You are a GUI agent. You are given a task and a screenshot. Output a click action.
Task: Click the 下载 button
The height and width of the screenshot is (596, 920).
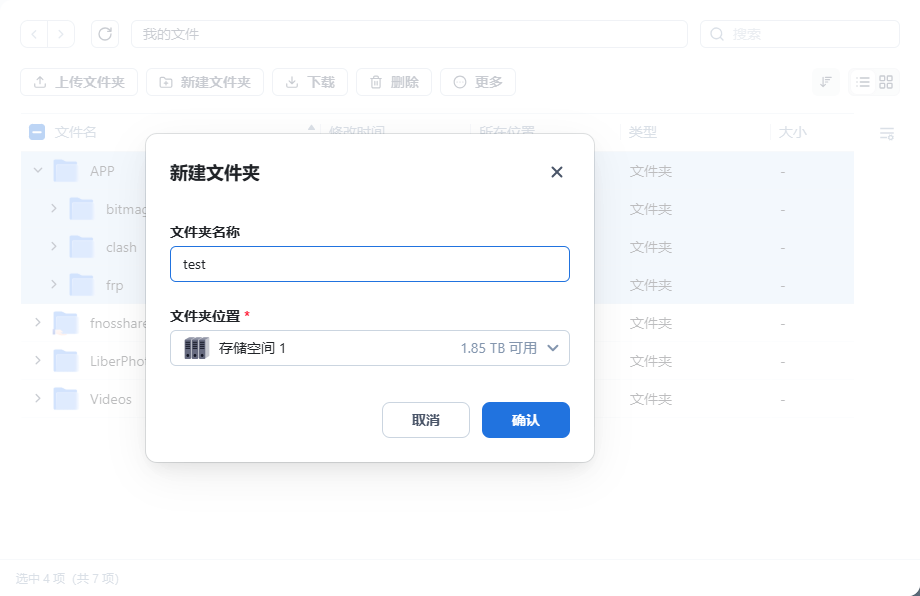point(310,82)
